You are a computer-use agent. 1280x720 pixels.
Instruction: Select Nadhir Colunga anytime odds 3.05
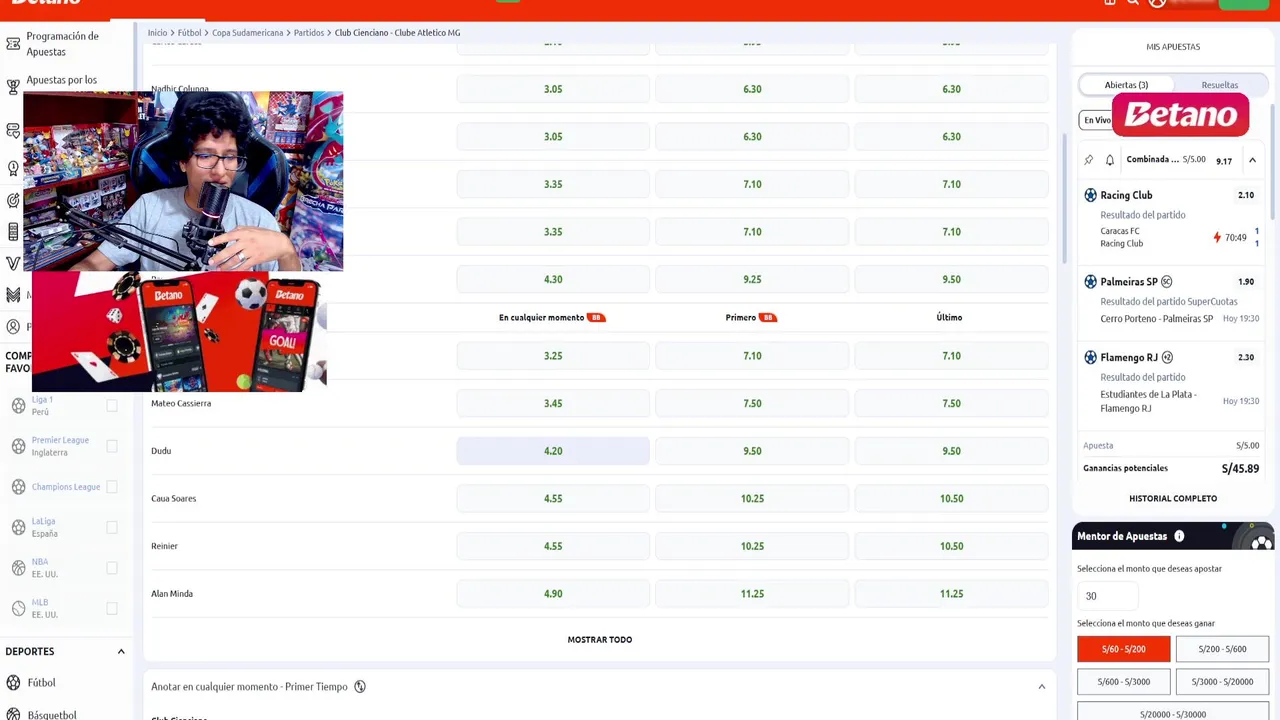pyautogui.click(x=553, y=89)
